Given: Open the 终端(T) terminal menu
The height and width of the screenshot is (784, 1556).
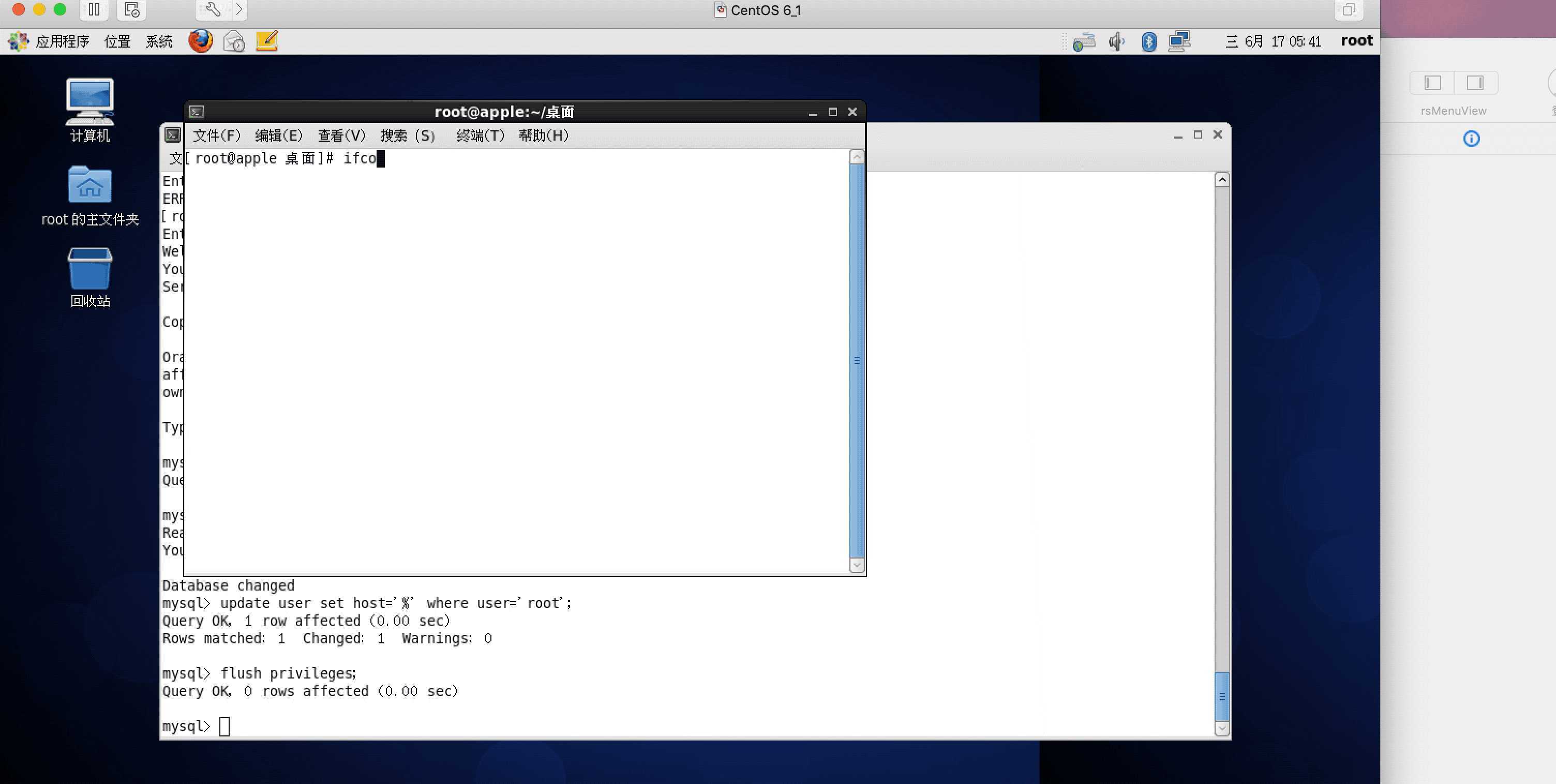Looking at the screenshot, I should [x=480, y=135].
